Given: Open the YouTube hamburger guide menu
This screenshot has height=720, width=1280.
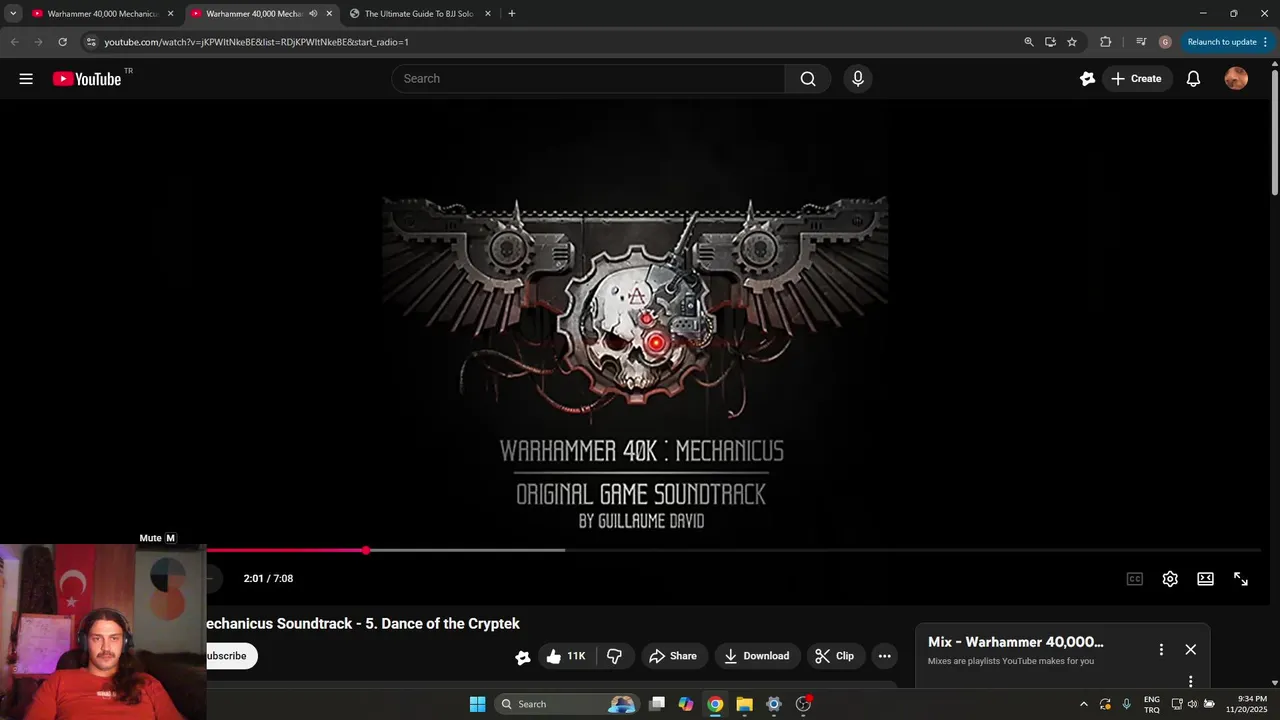Looking at the screenshot, I should (26, 79).
